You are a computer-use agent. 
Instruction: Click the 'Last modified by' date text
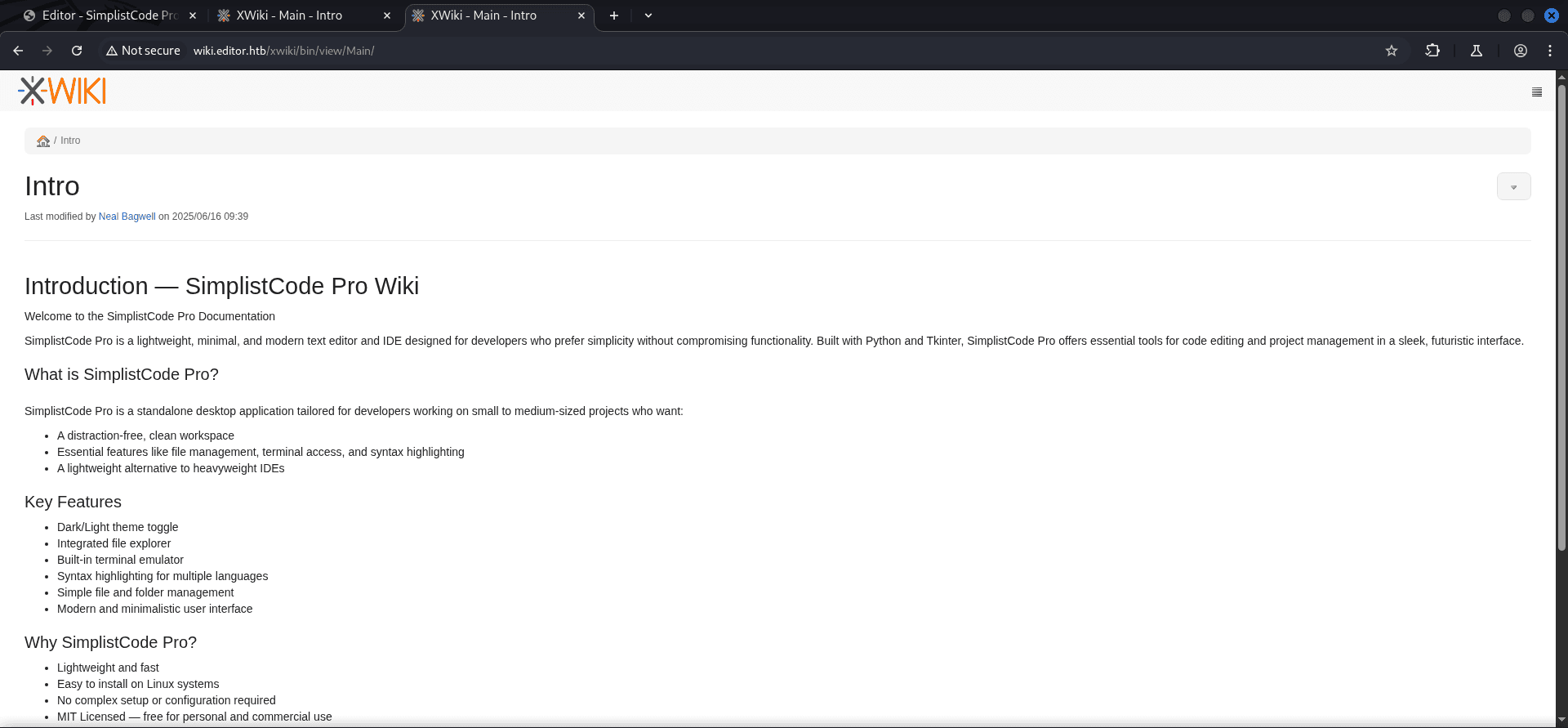coord(210,217)
